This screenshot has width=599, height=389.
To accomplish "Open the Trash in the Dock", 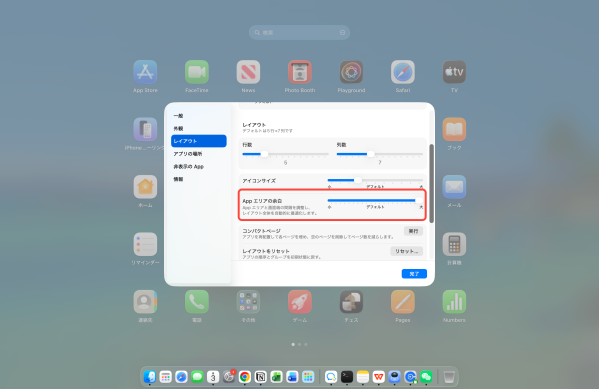I will (449, 377).
